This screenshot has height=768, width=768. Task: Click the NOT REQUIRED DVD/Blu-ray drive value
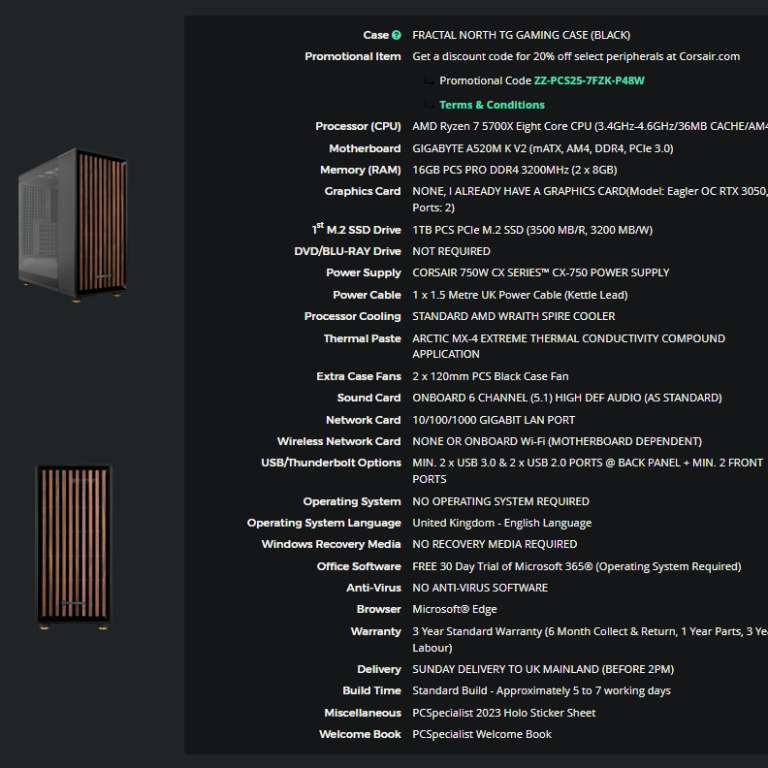tap(451, 251)
